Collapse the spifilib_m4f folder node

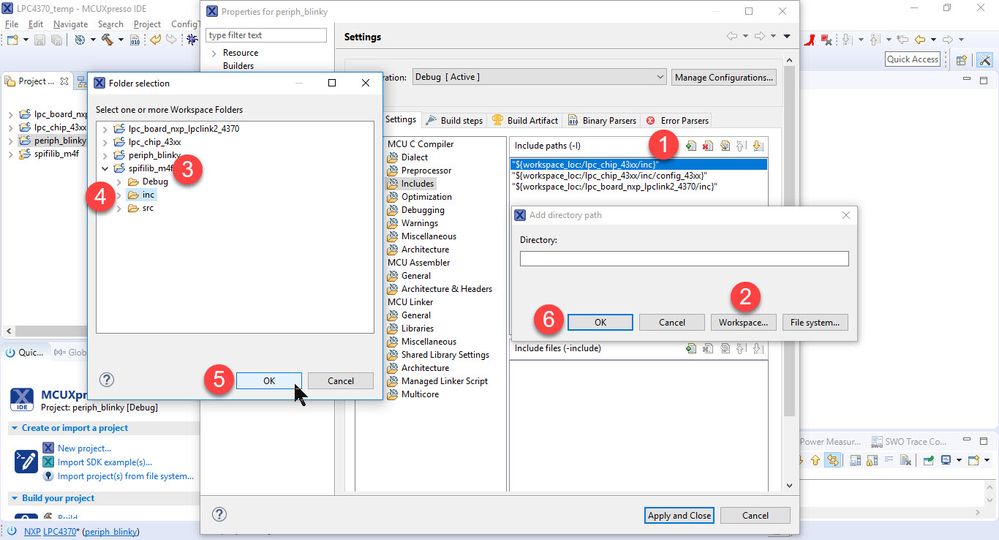105,169
